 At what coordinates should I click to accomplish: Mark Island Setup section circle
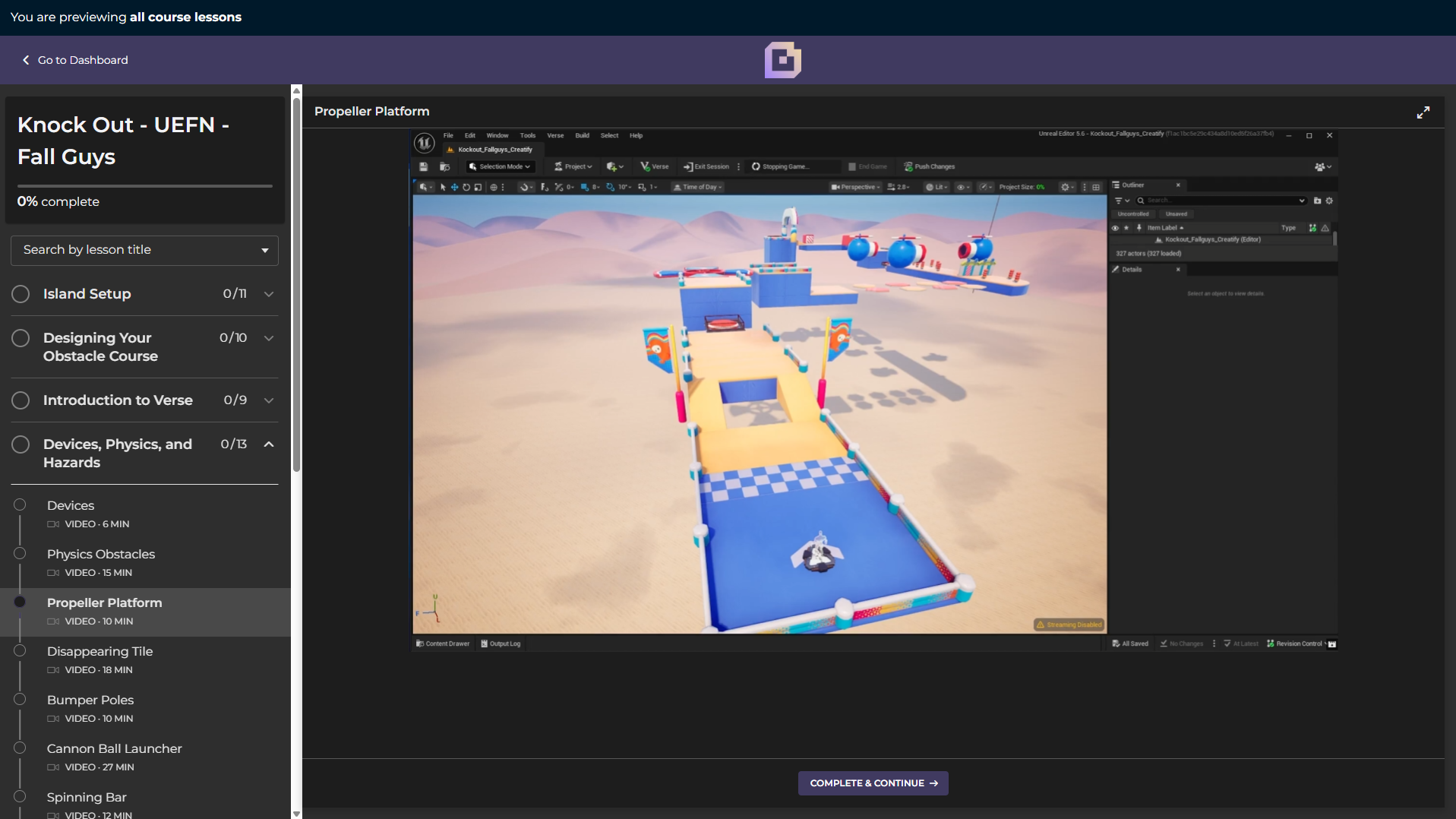(21, 294)
